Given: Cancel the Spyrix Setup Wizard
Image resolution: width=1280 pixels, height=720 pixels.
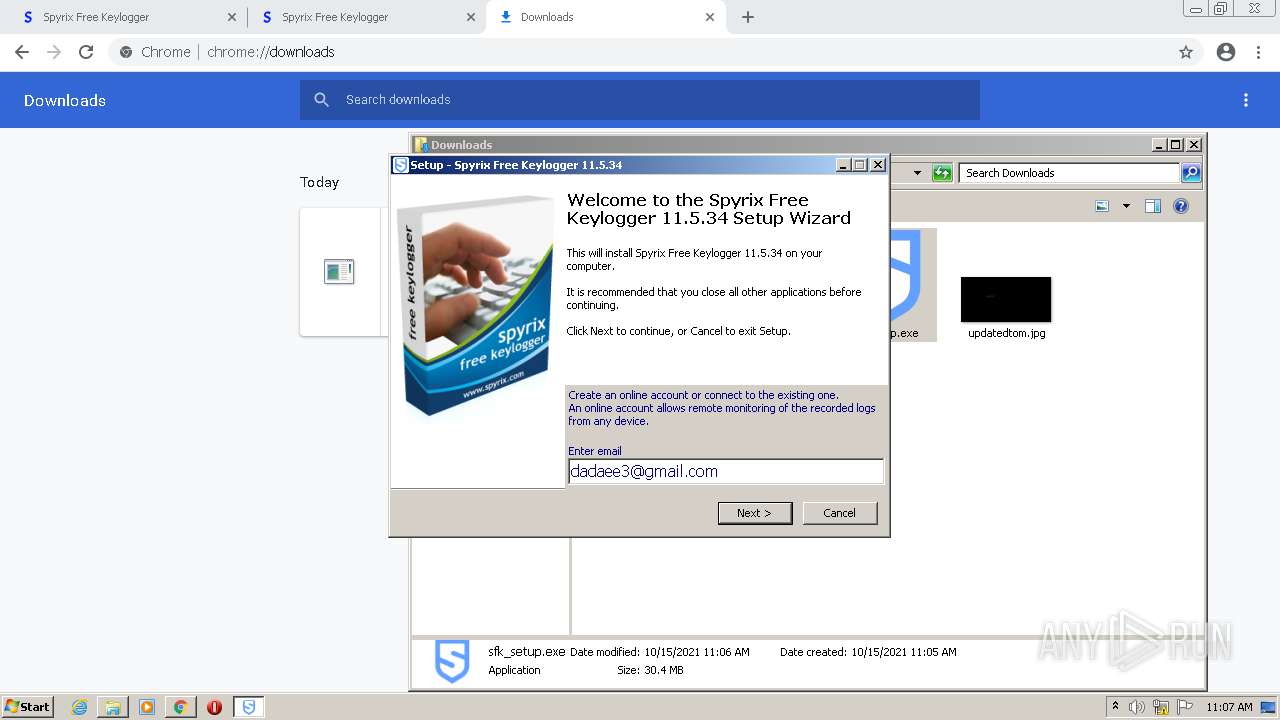Looking at the screenshot, I should (840, 513).
